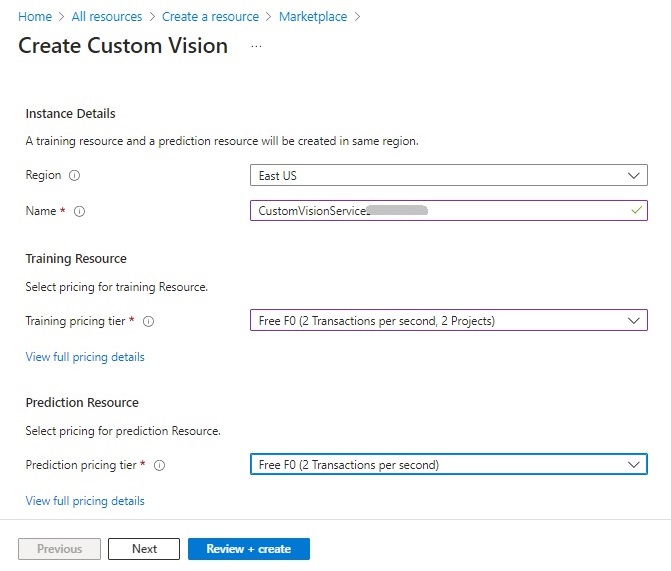
Task: Click the info icon beside Region
Action: [75, 175]
